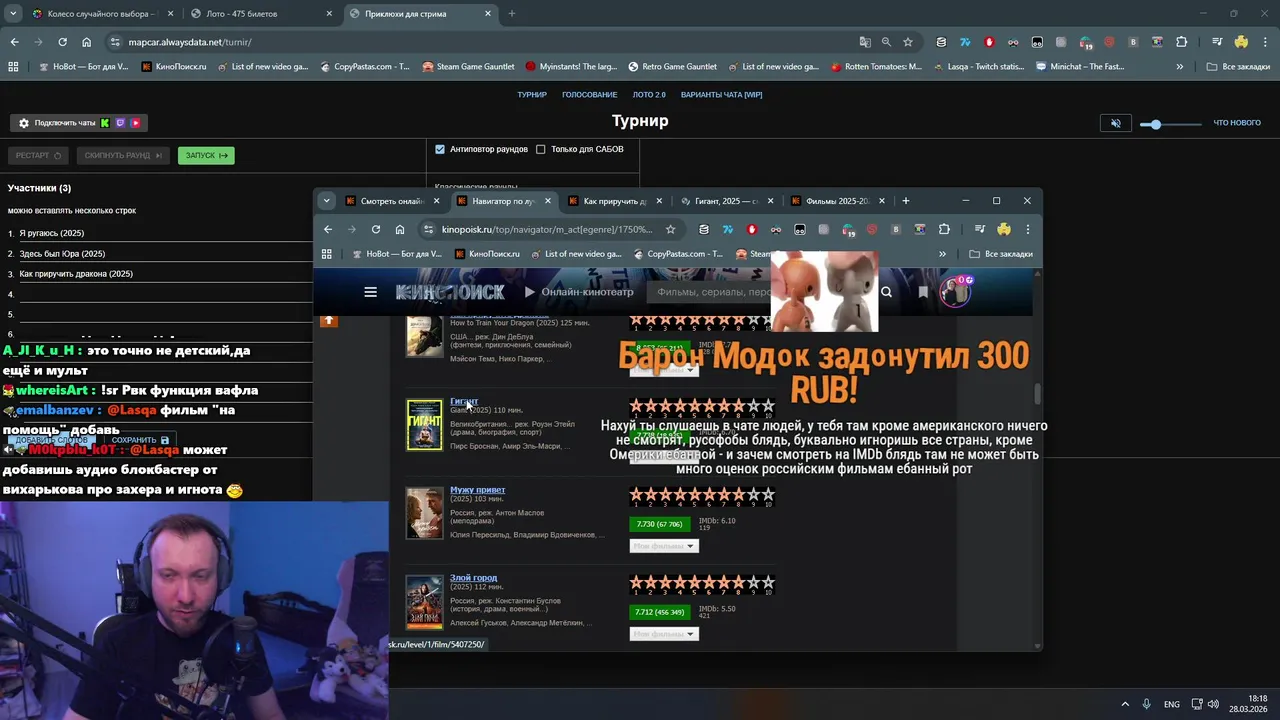
Task: Click СКИПНУТЬ РАУНД button
Action: click(x=123, y=155)
